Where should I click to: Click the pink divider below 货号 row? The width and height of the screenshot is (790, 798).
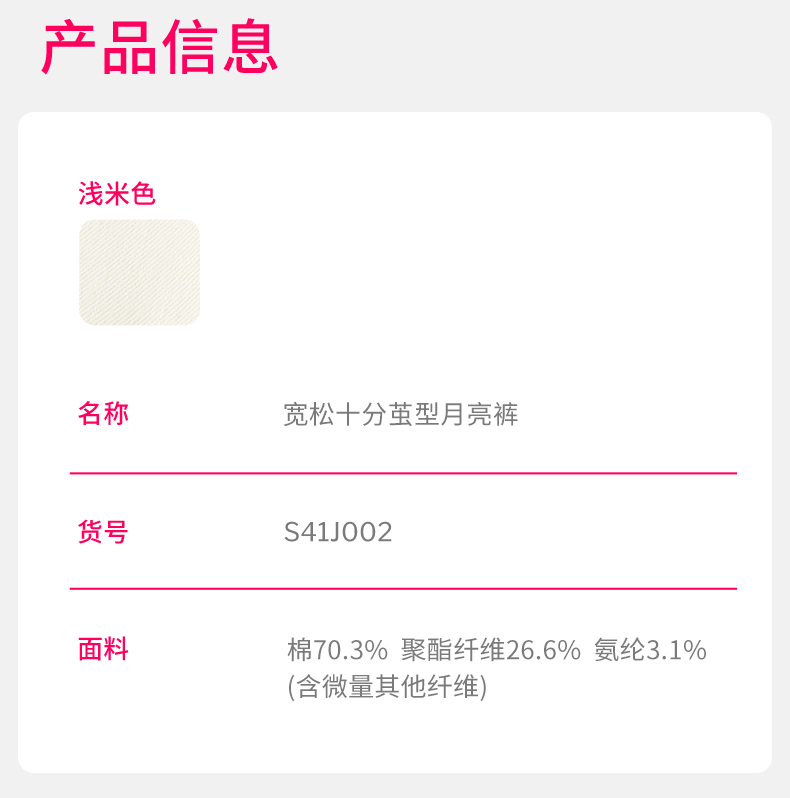click(x=403, y=589)
